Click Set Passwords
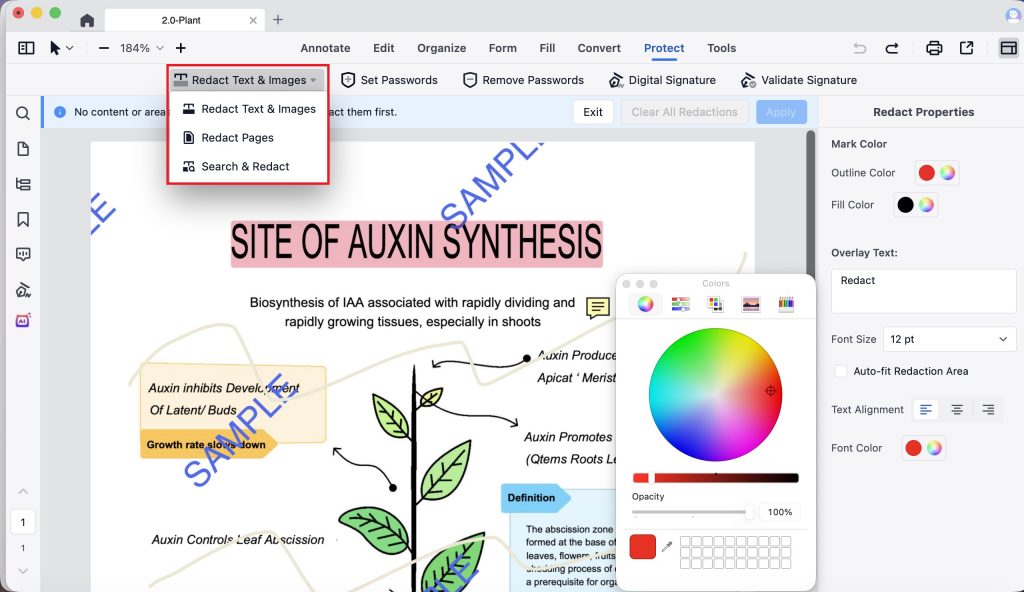 click(390, 80)
